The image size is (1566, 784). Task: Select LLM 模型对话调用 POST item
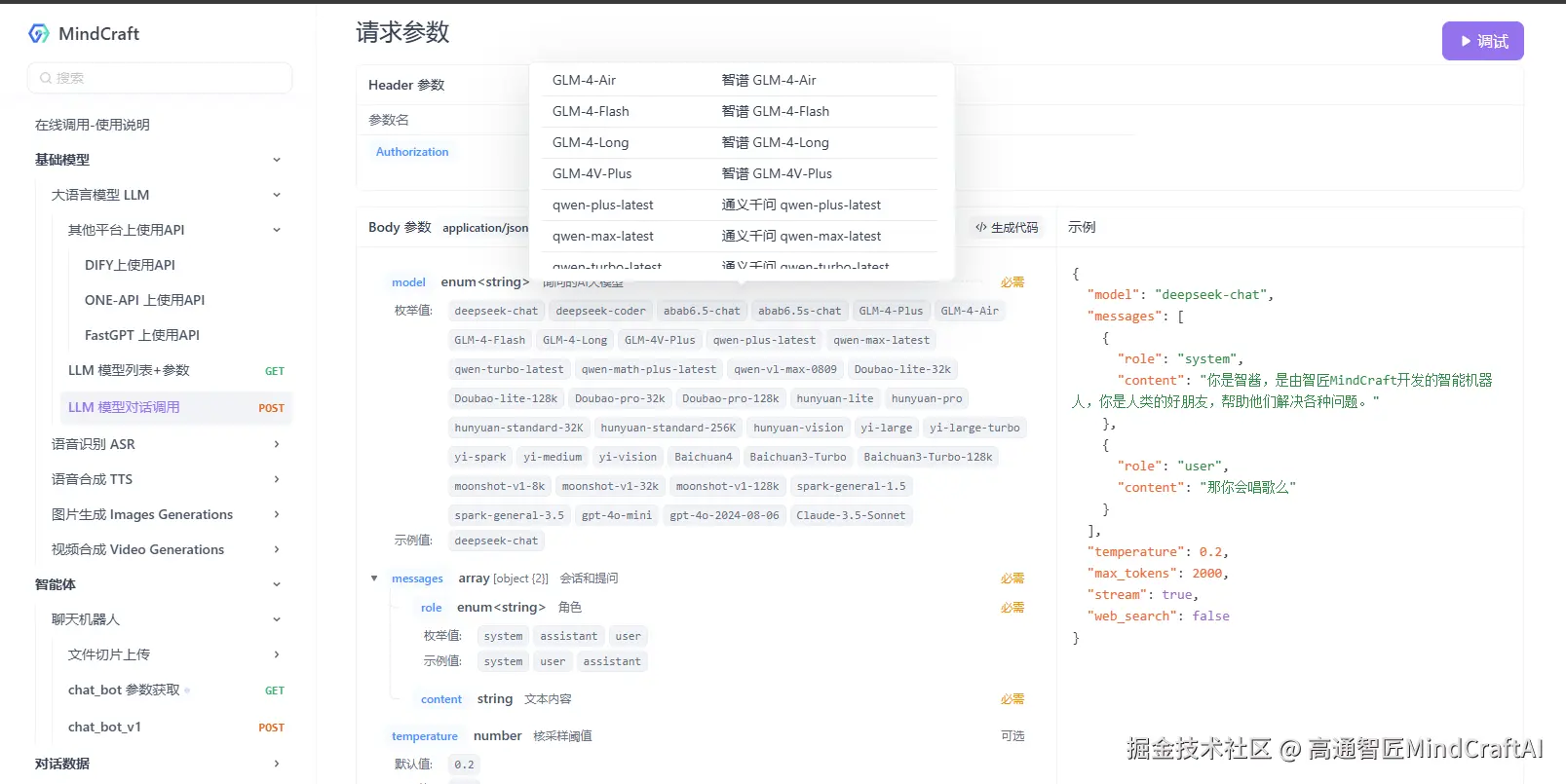coord(175,407)
